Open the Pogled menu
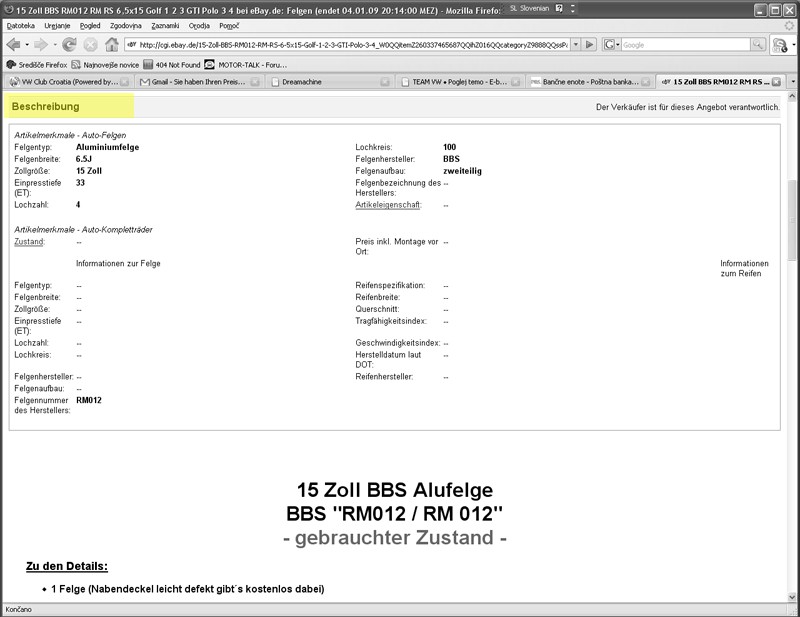Screen dimensions: 800x617 click(x=90, y=26)
